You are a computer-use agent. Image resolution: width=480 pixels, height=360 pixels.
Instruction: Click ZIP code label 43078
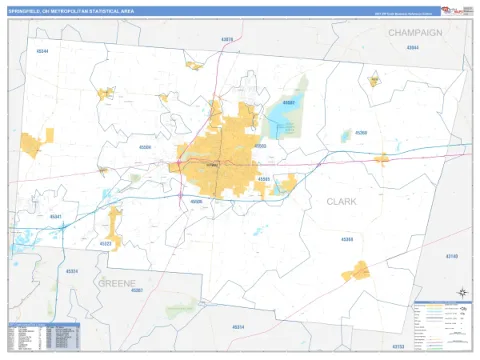tap(227, 39)
